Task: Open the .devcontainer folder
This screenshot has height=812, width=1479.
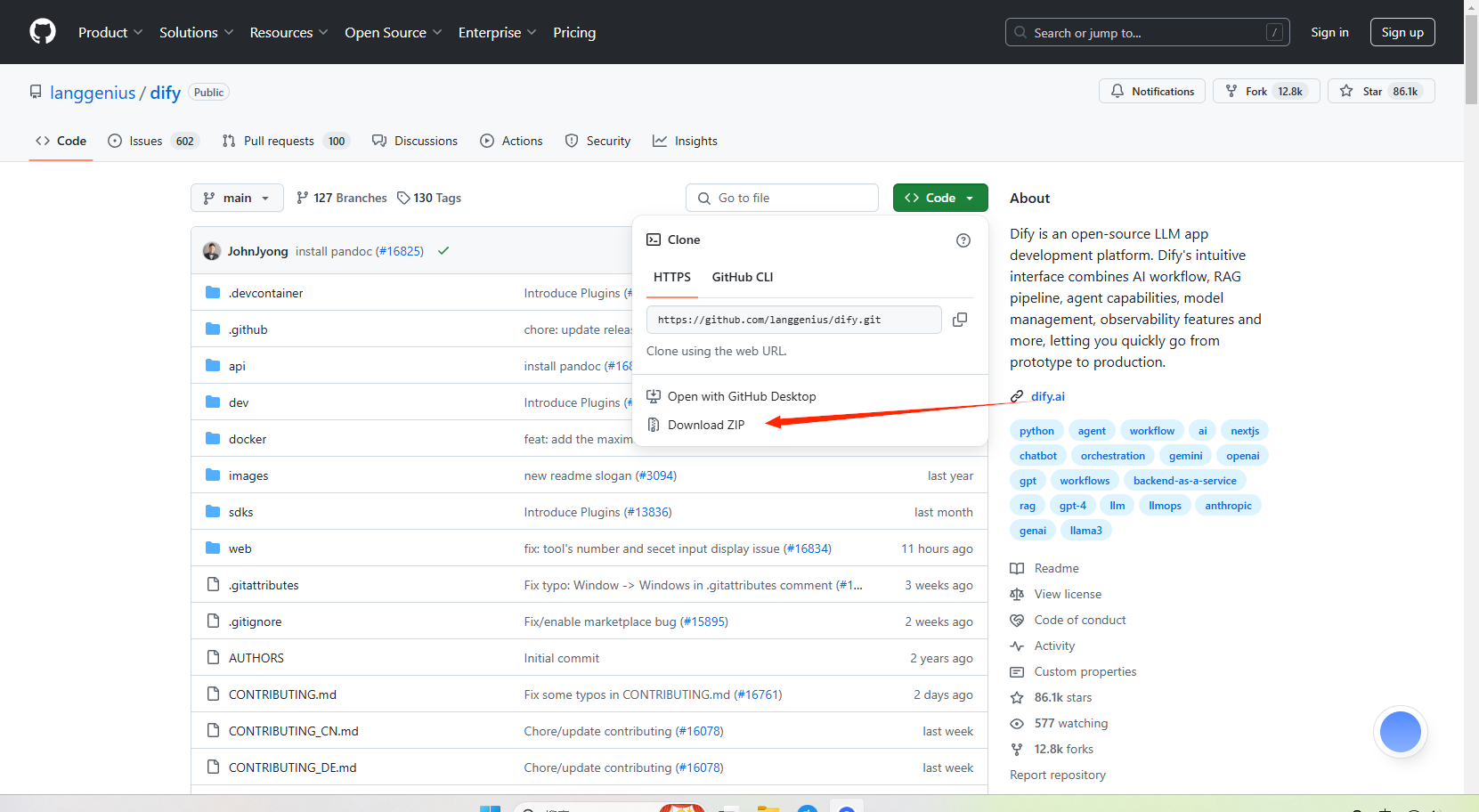Action: pyautogui.click(x=265, y=293)
